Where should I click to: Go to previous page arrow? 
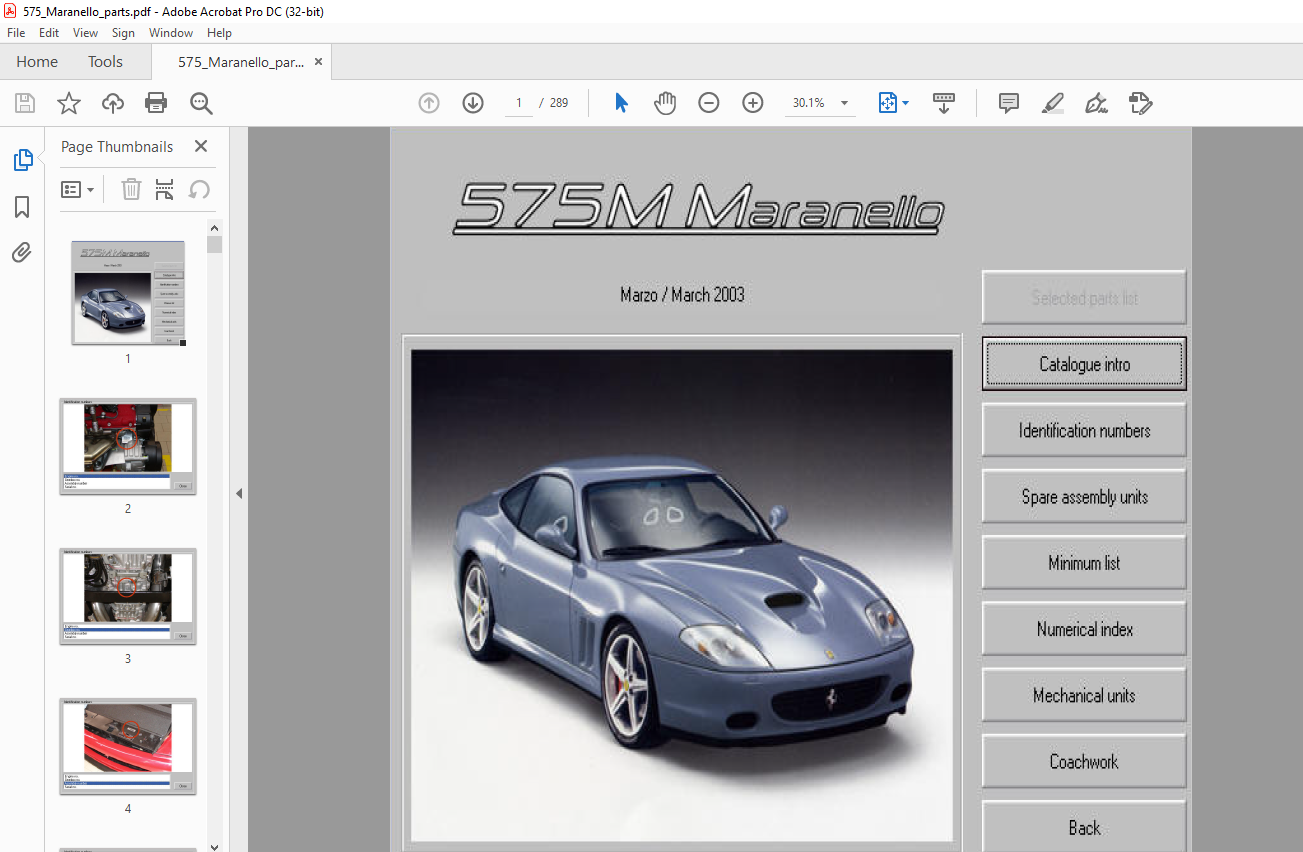429,103
